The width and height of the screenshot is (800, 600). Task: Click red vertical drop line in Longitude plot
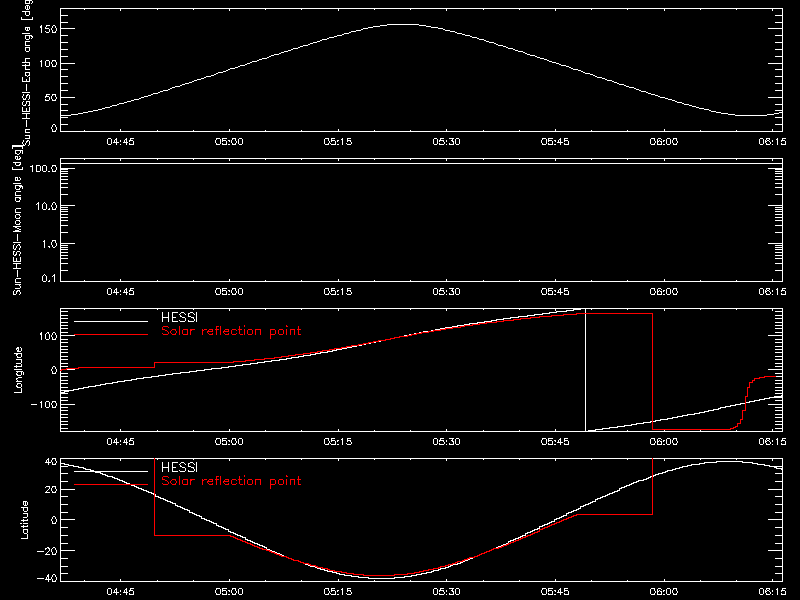[x=652, y=371]
